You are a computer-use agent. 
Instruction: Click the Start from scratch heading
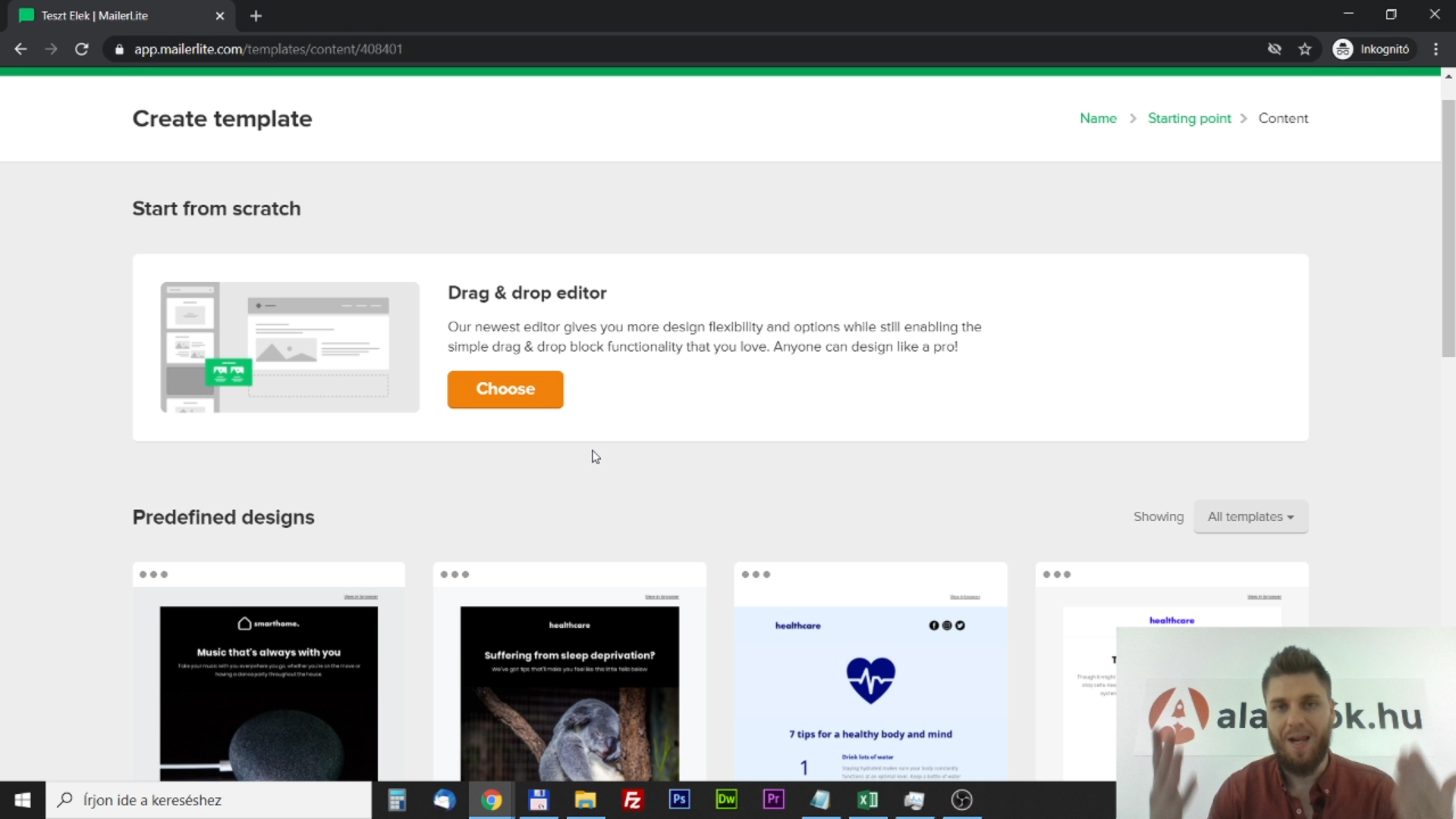pos(216,209)
